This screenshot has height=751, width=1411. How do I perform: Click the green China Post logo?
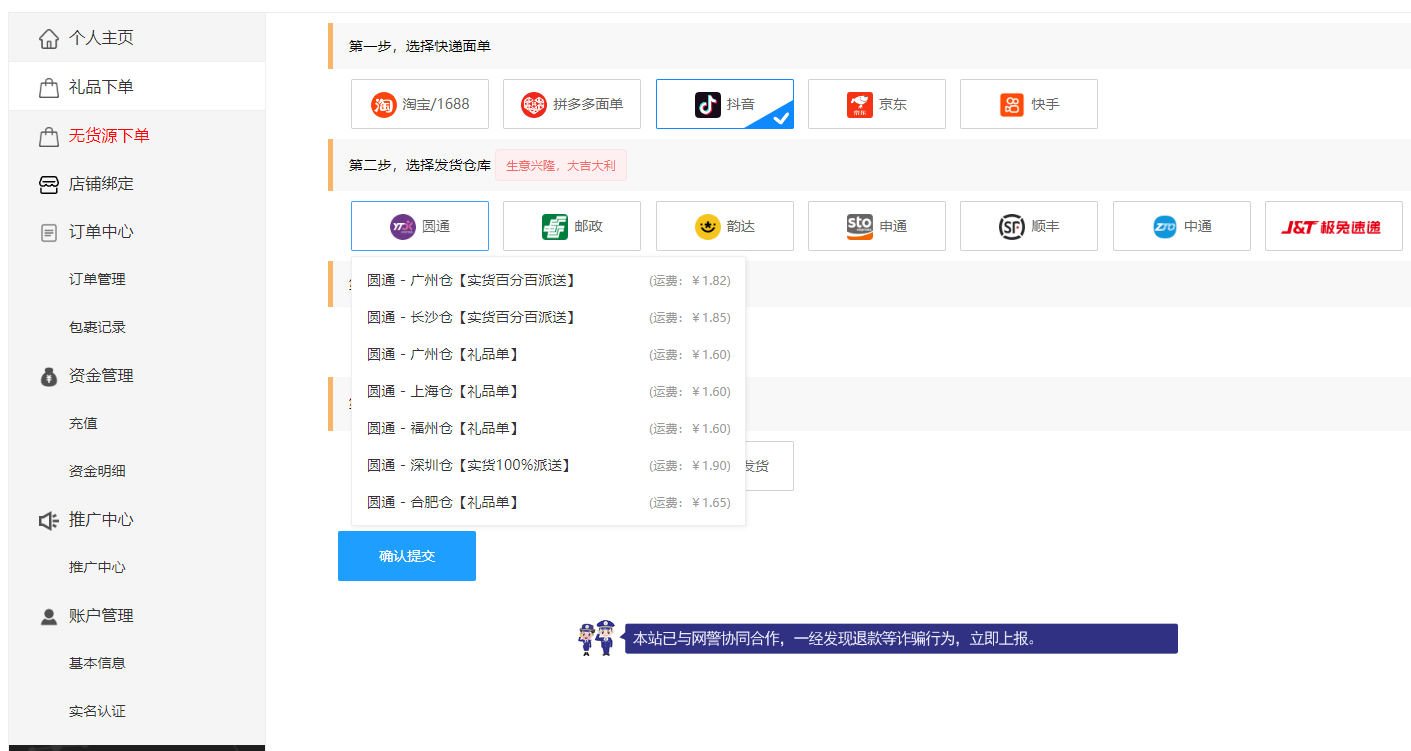[x=555, y=226]
